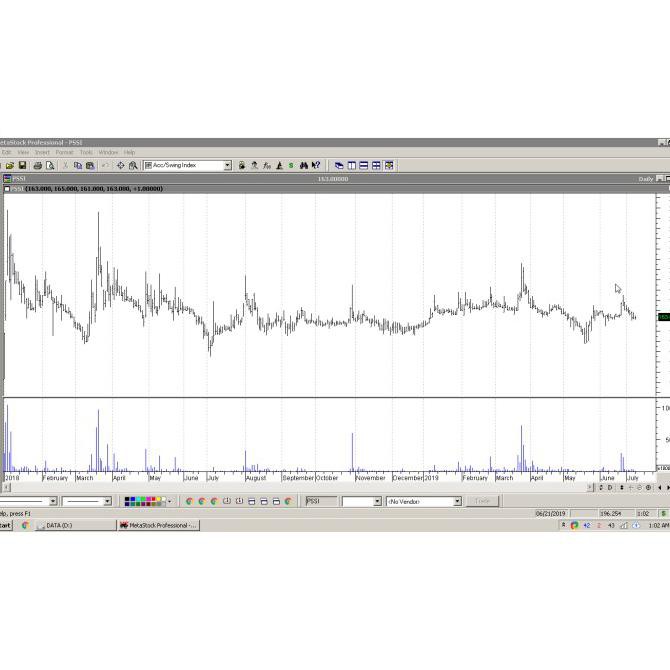
Task: Tile windows in vertical columns icon
Action: click(x=352, y=165)
